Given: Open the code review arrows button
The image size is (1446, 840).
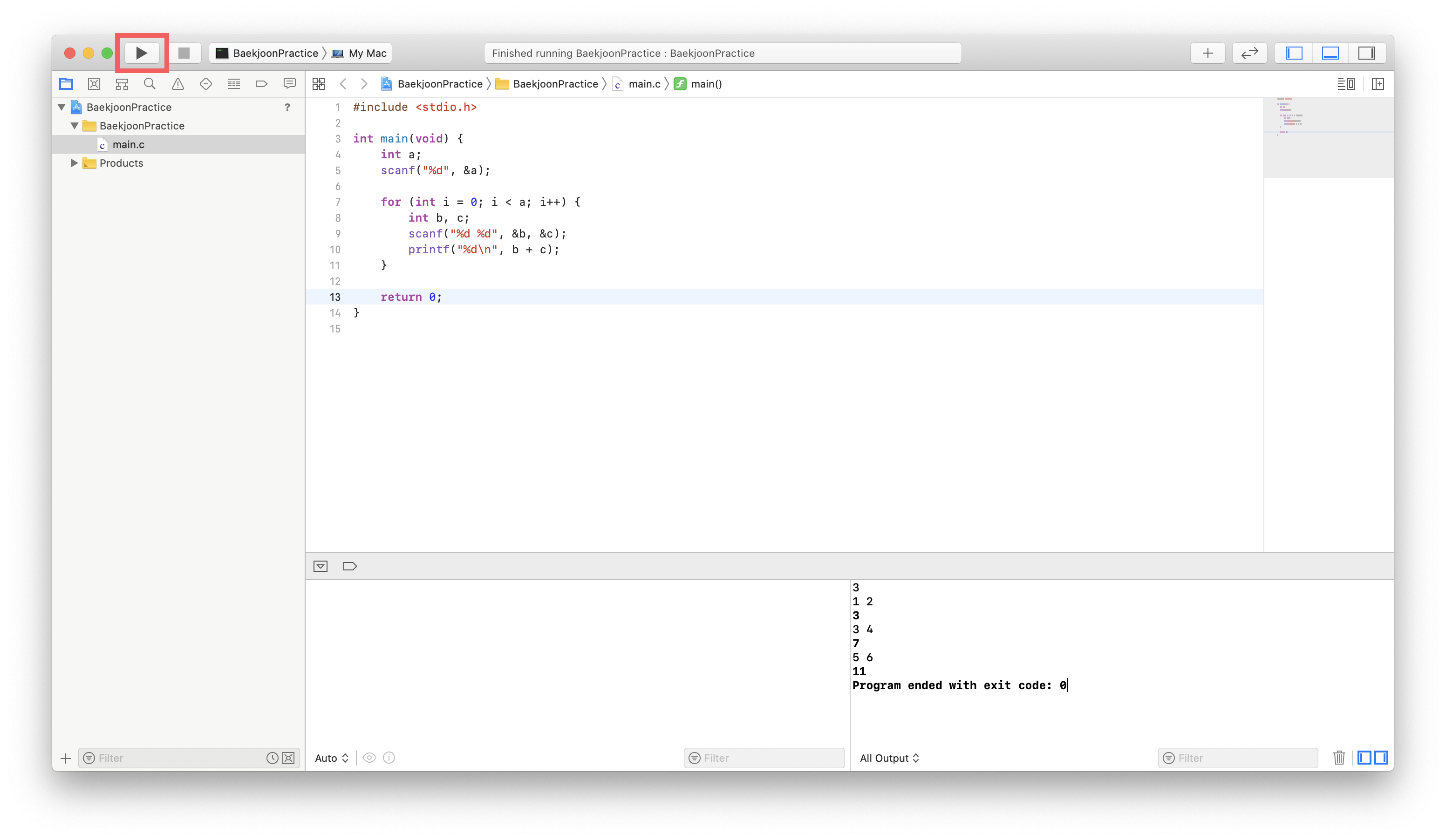Looking at the screenshot, I should pos(1249,54).
